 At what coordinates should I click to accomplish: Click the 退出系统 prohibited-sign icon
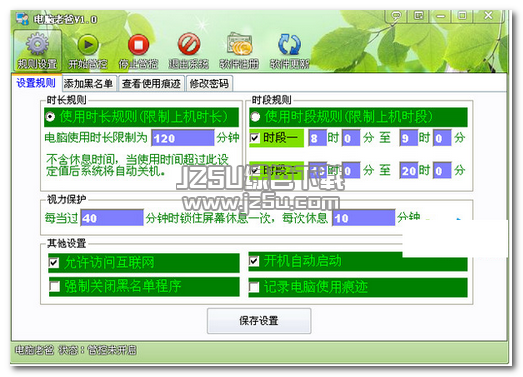(188, 44)
